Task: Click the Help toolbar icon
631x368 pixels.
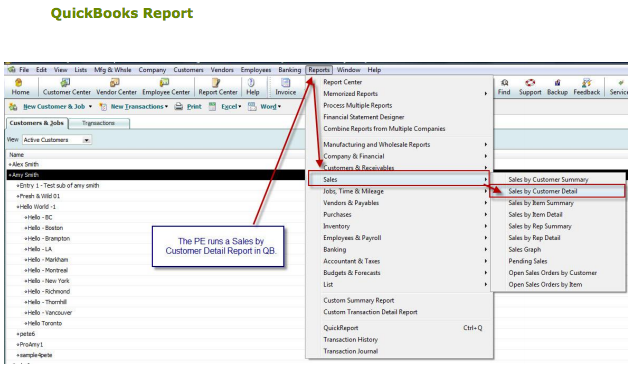Action: pyautogui.click(x=252, y=83)
